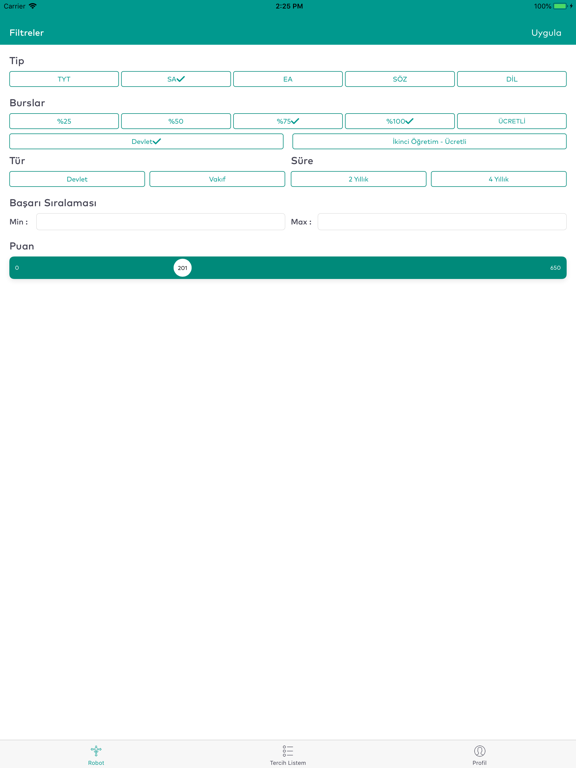Click the battery indicator in status bar

click(560, 6)
